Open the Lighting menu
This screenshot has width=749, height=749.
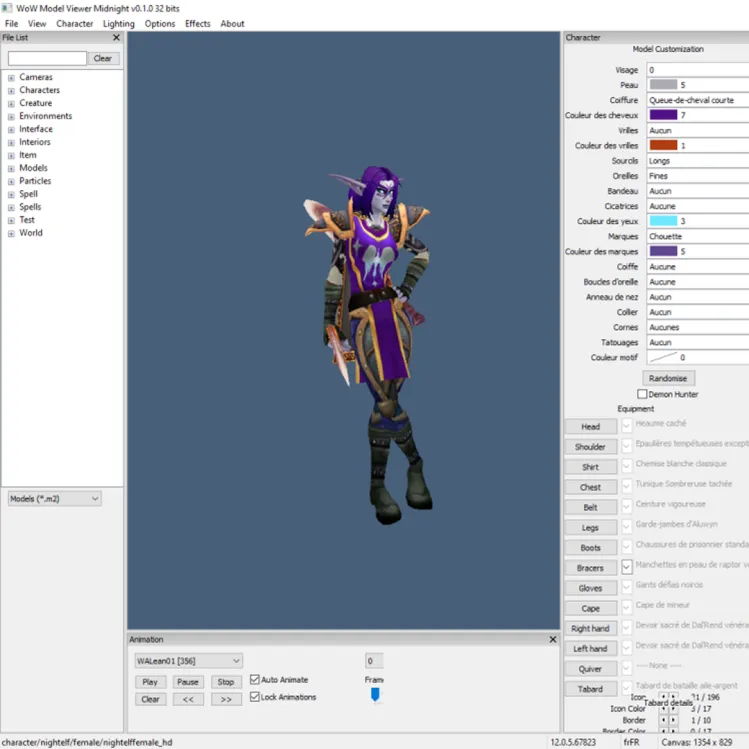(x=118, y=23)
